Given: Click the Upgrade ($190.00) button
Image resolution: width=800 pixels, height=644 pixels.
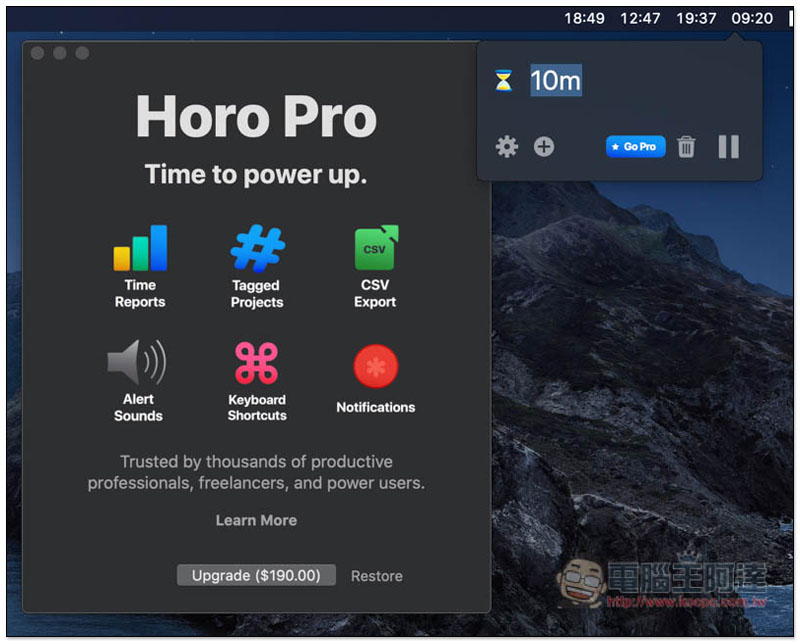Looking at the screenshot, I should click(x=254, y=575).
